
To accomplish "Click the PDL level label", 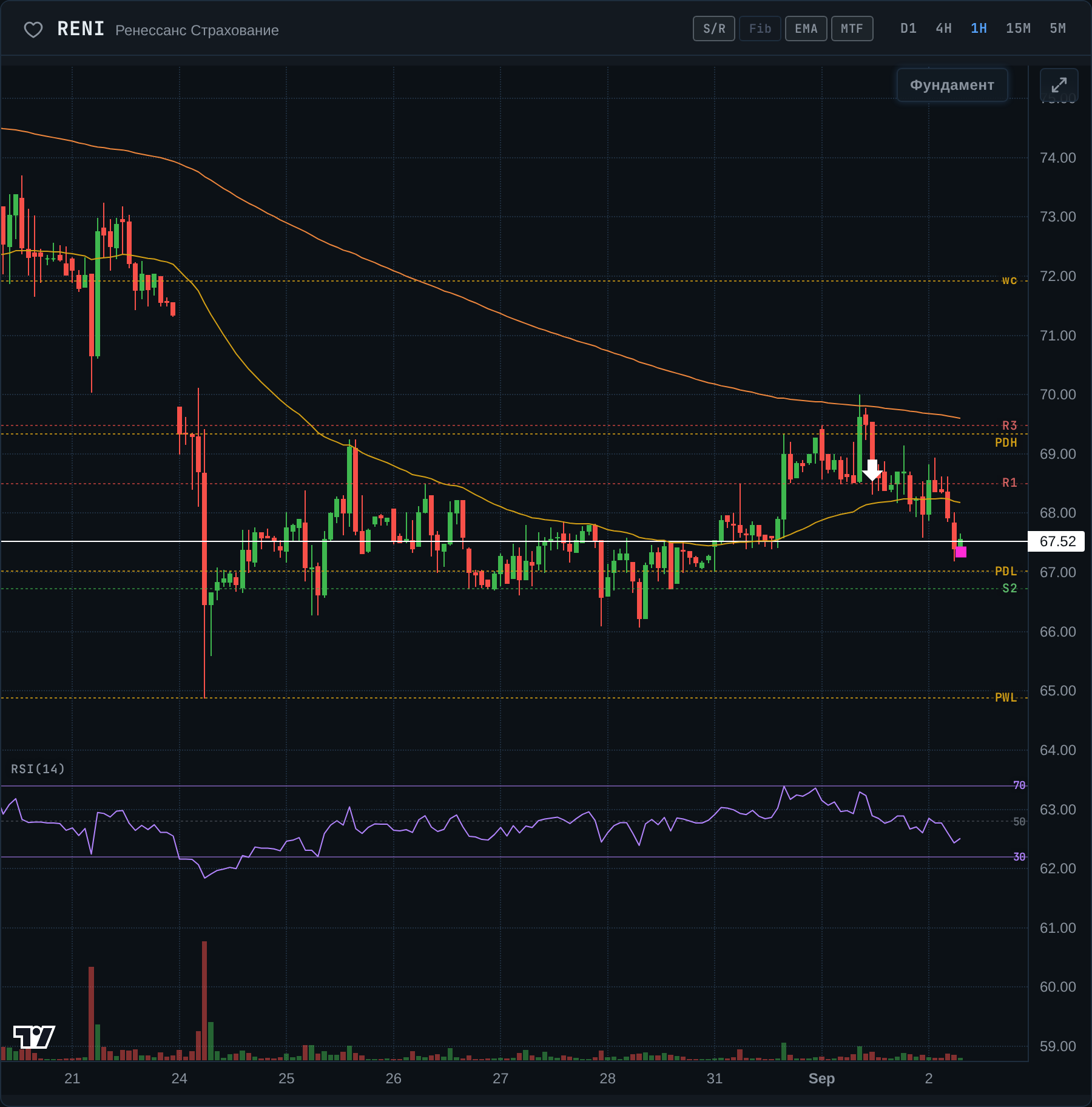I will (x=1006, y=571).
